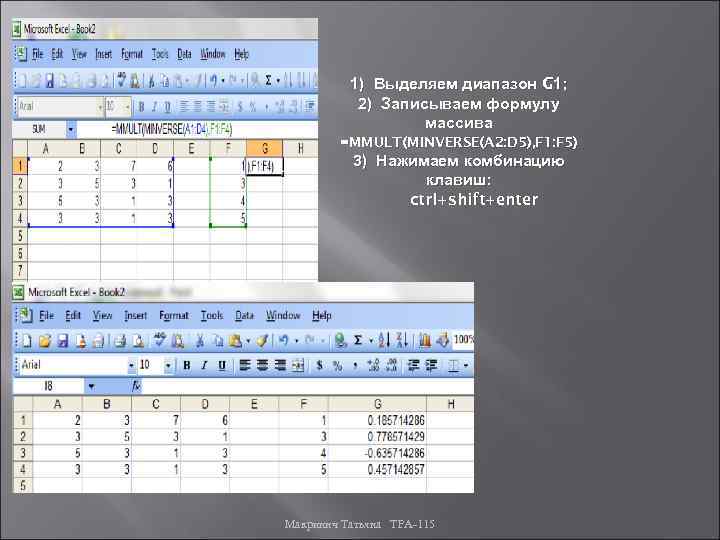Click Increase Indent icon in lower Excel window
Viewport: 720px width, 540px height.
(431, 366)
